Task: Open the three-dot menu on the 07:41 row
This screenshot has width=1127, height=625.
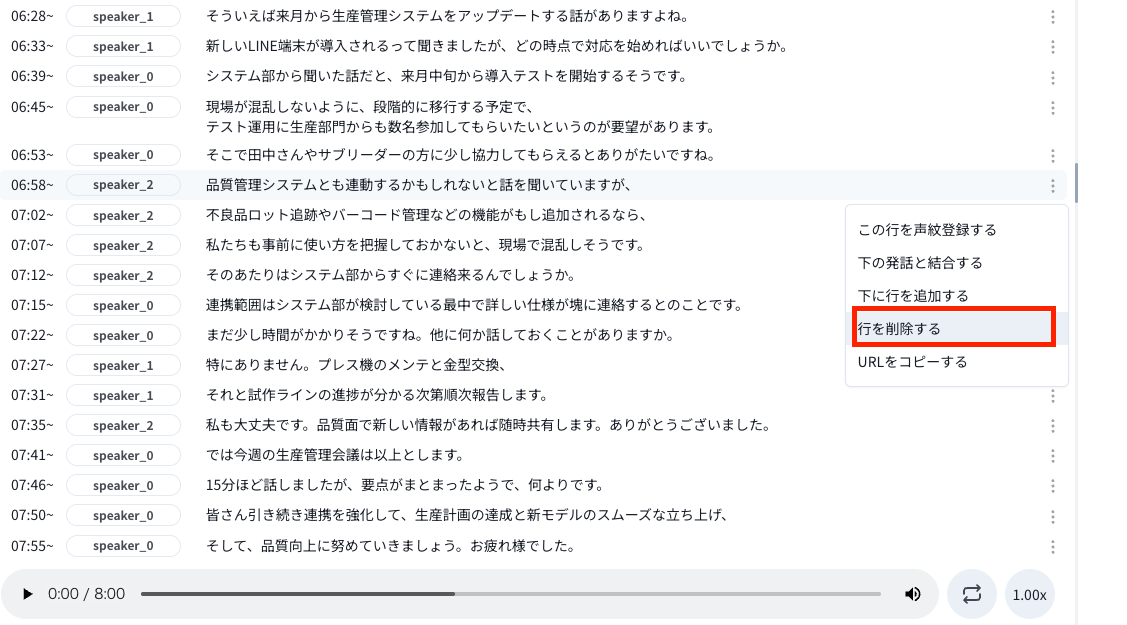Action: point(1053,456)
